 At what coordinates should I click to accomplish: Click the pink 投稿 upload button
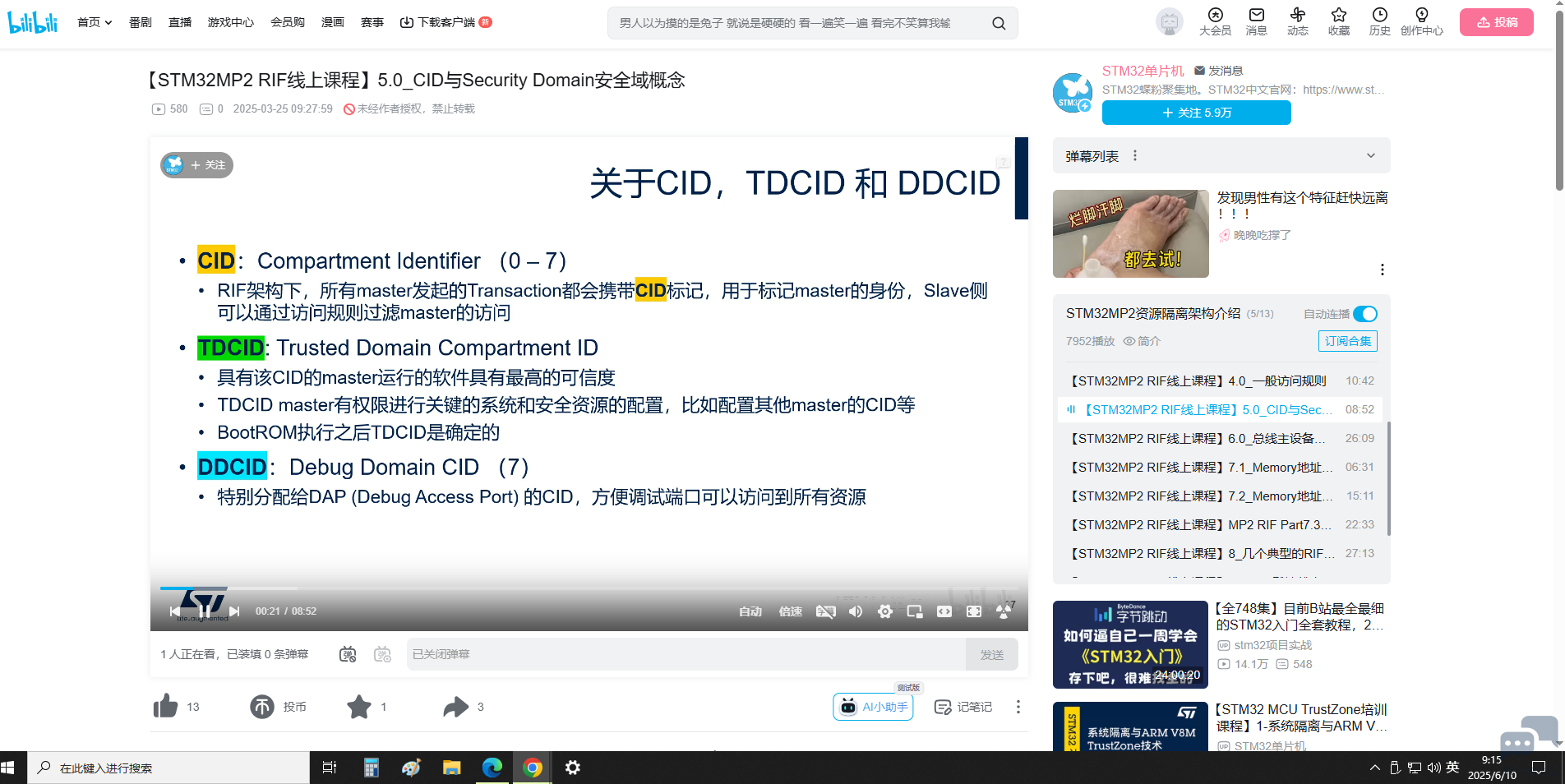coord(1497,22)
